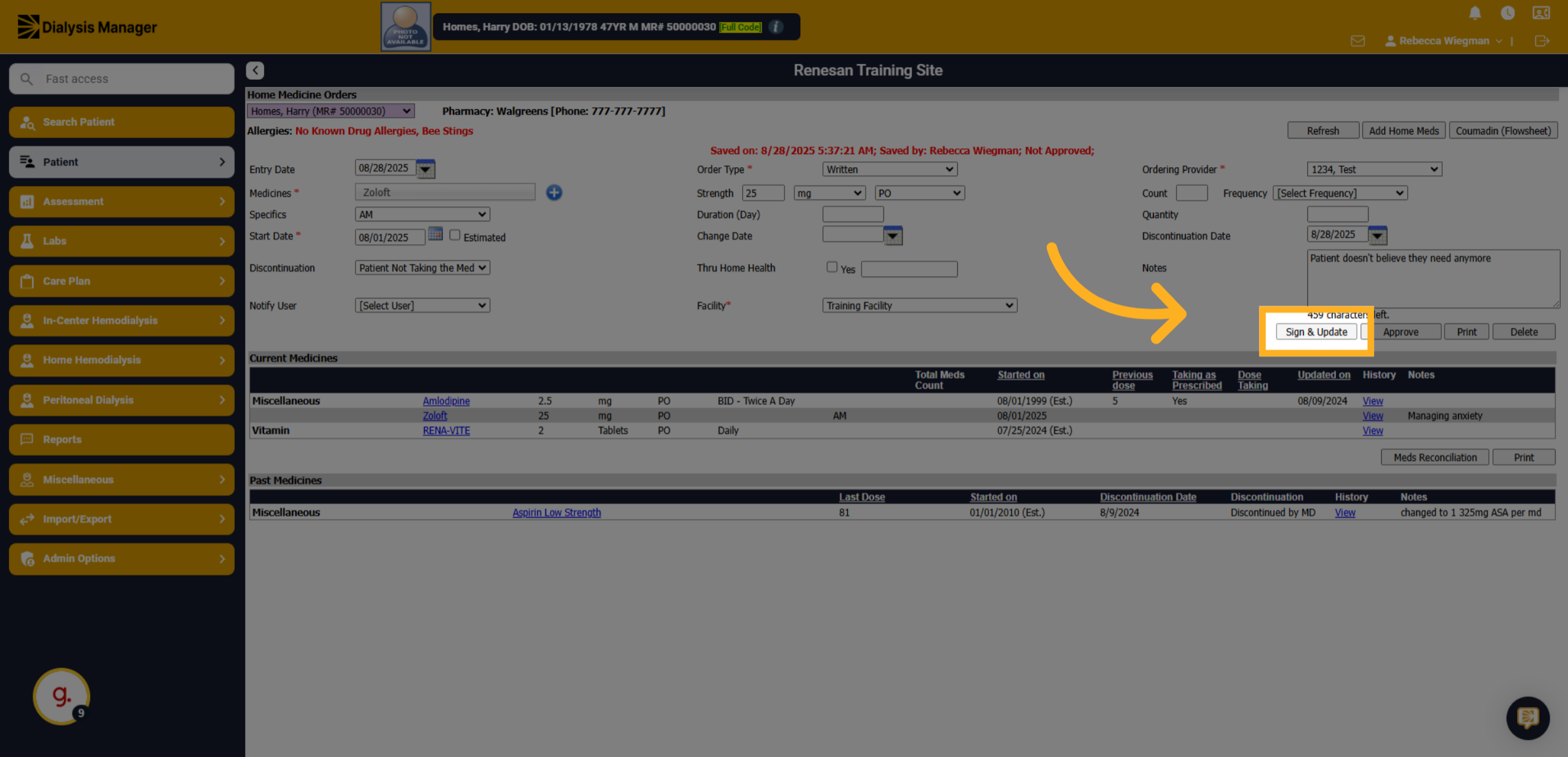1568x757 pixels.
Task: Click the Delete button
Action: click(x=1524, y=332)
